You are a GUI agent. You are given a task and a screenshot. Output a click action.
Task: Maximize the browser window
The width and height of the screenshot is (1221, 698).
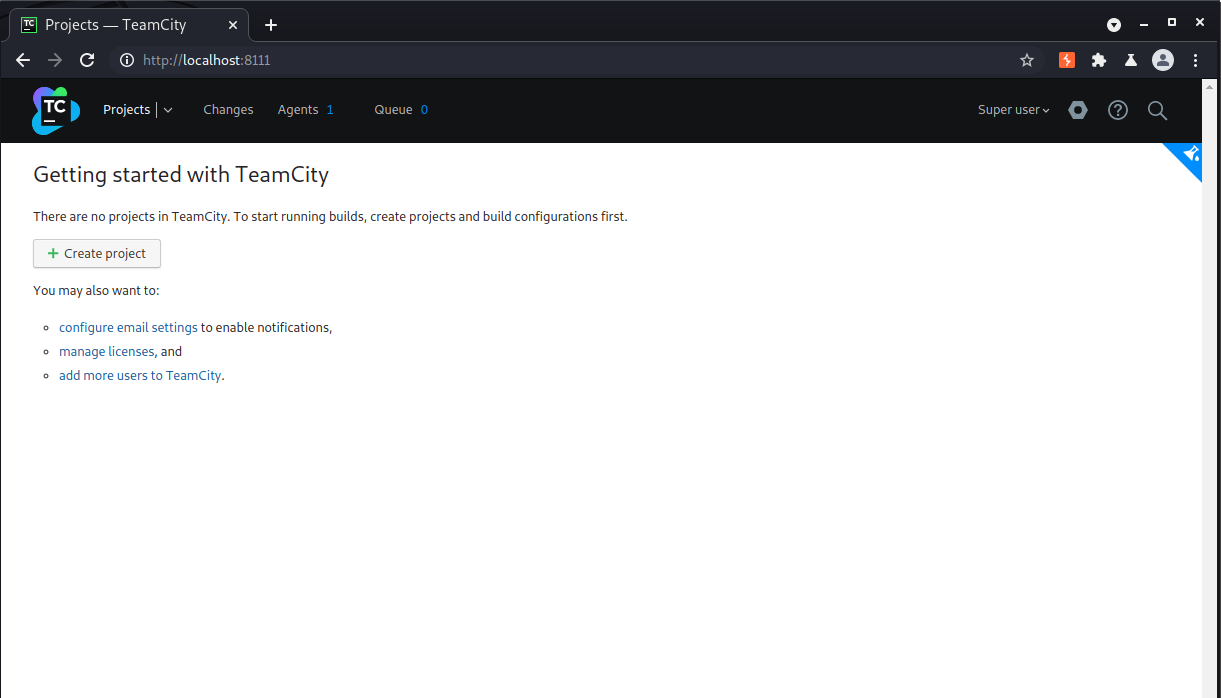point(1172,22)
